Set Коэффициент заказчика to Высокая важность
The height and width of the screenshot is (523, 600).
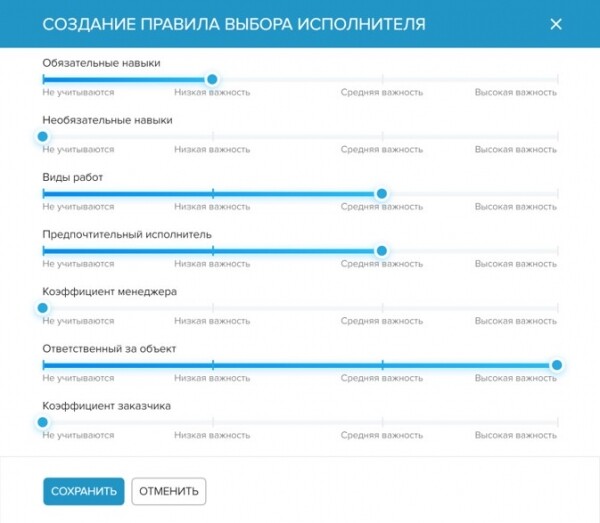[x=557, y=422]
